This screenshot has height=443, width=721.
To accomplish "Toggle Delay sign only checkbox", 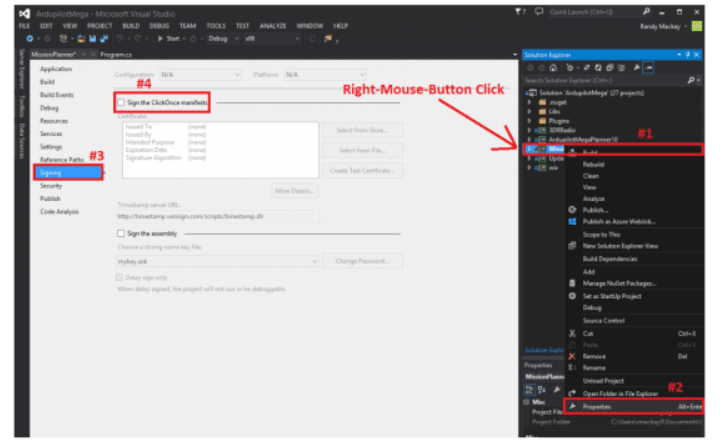I will point(120,277).
